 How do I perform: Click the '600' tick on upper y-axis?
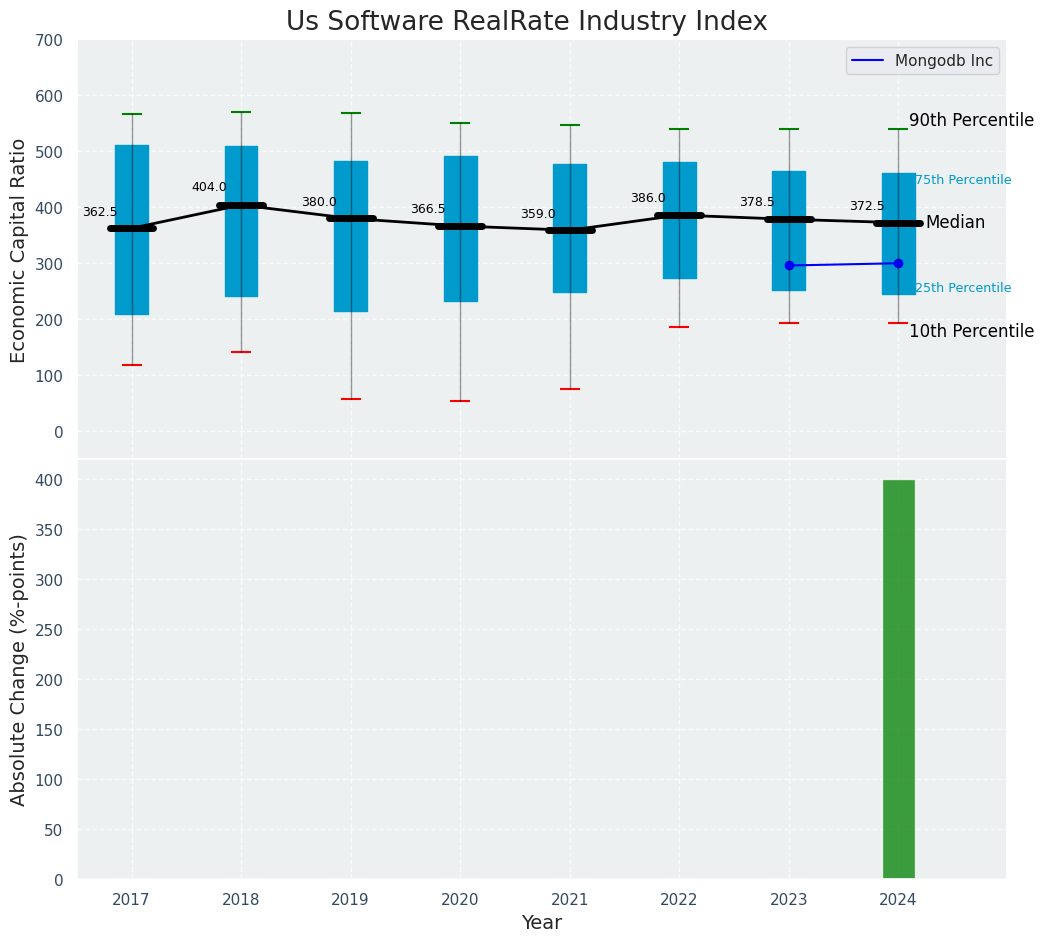tap(49, 97)
